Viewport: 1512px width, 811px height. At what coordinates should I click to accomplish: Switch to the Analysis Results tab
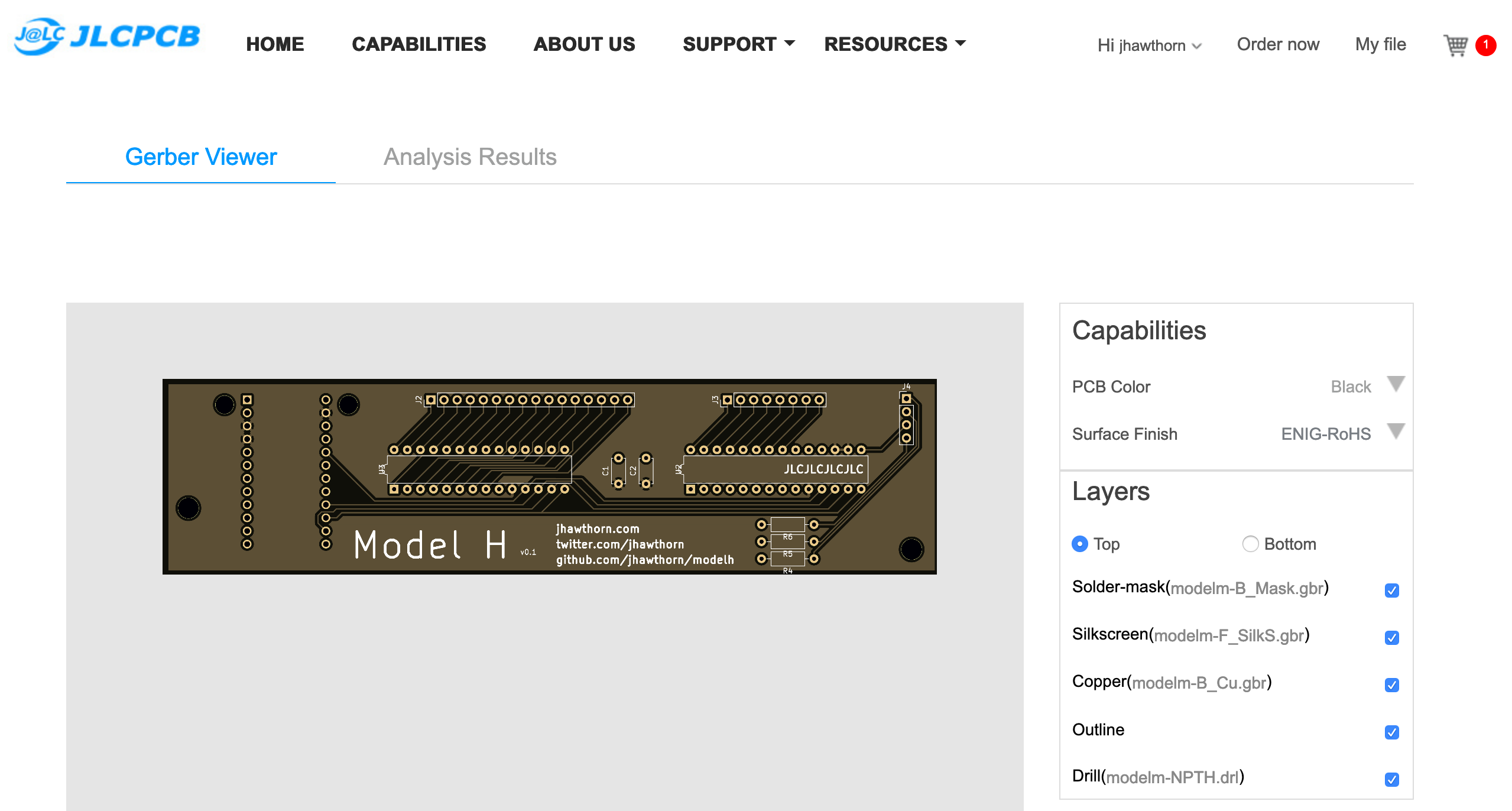tap(470, 157)
